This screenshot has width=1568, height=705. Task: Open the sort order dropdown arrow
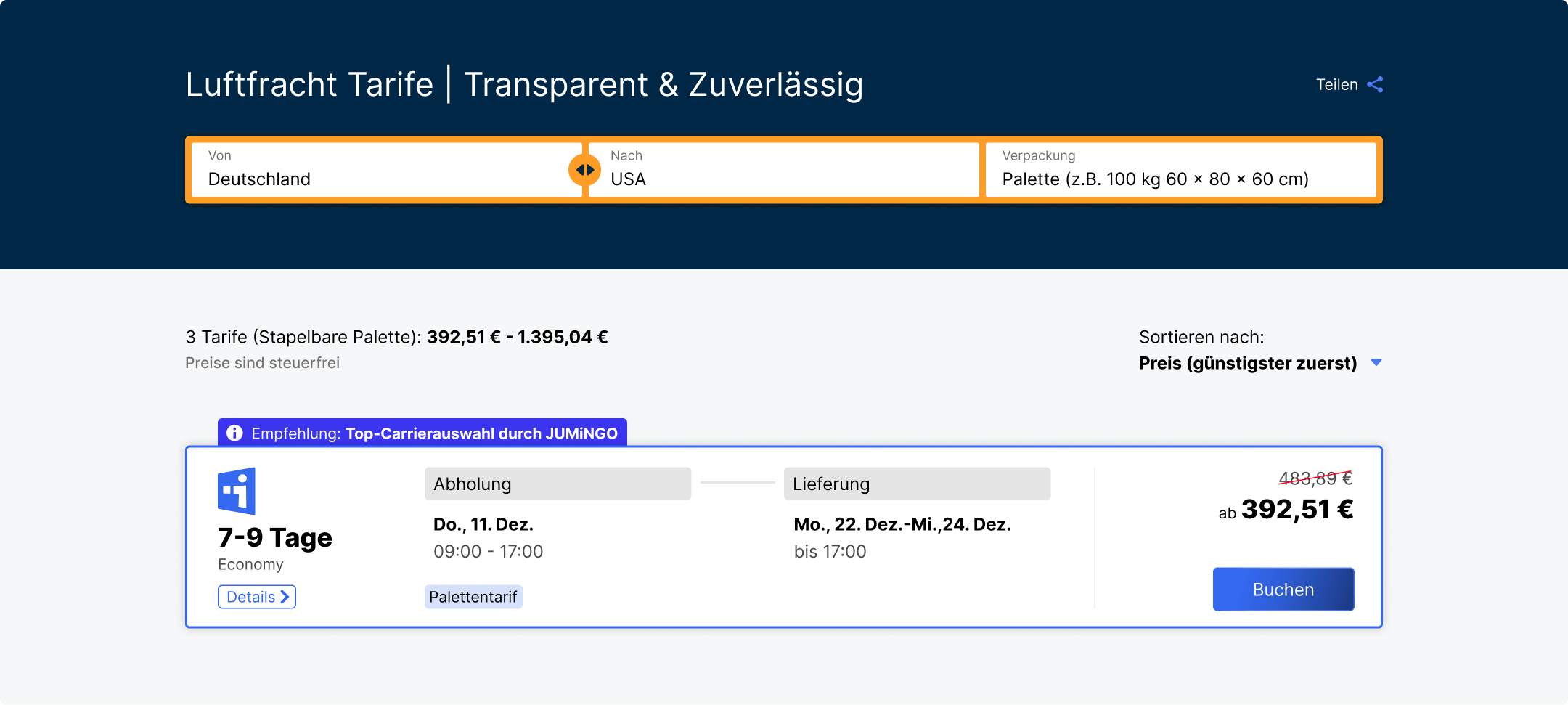(x=1376, y=363)
